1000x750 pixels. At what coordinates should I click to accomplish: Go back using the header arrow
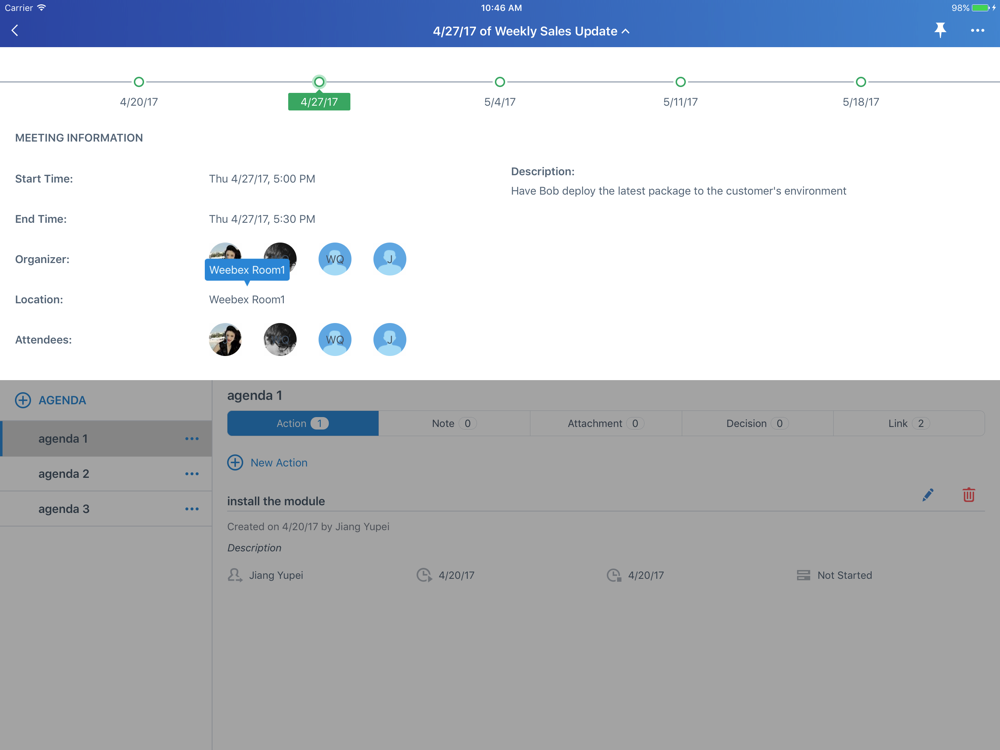point(15,31)
